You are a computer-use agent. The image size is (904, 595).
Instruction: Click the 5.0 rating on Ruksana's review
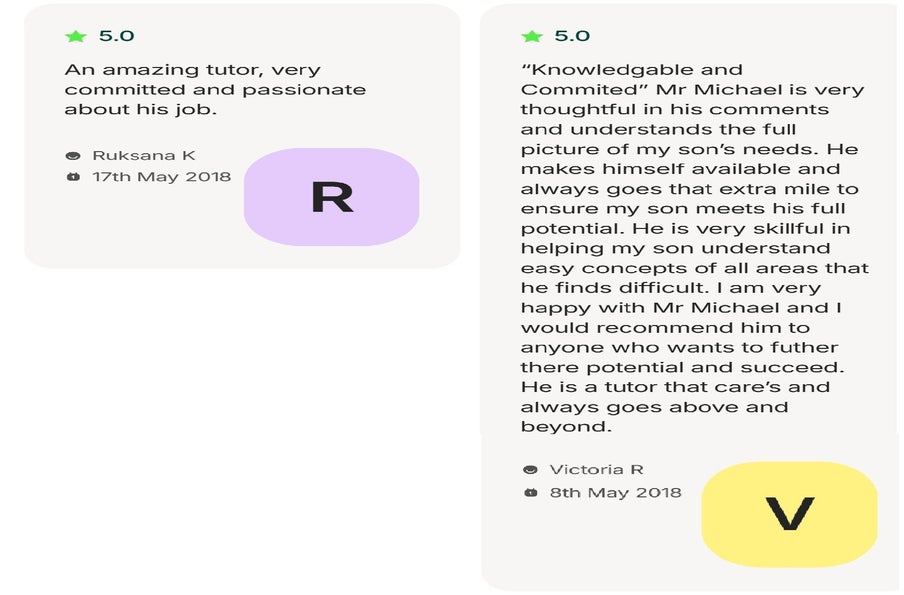pos(116,36)
